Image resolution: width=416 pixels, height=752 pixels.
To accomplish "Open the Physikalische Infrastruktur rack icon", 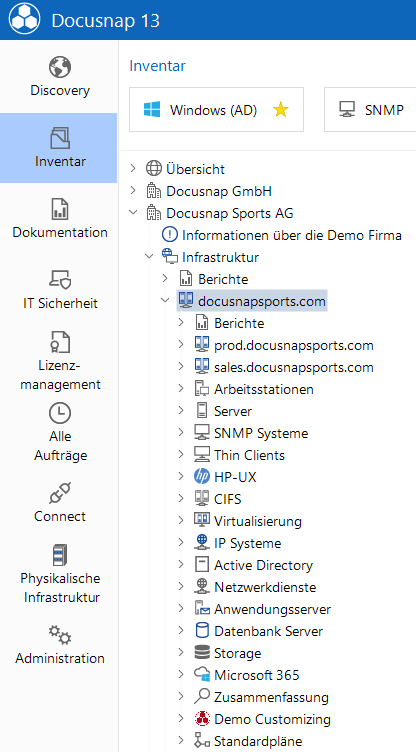I will tap(60, 555).
